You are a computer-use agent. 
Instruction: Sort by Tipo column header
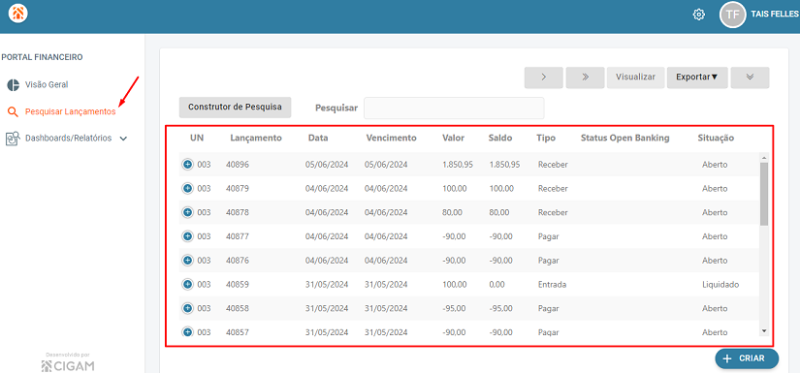tap(546, 138)
